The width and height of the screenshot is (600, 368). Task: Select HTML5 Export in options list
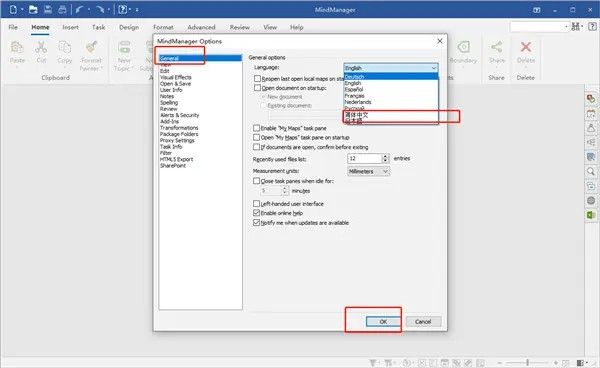(x=176, y=159)
